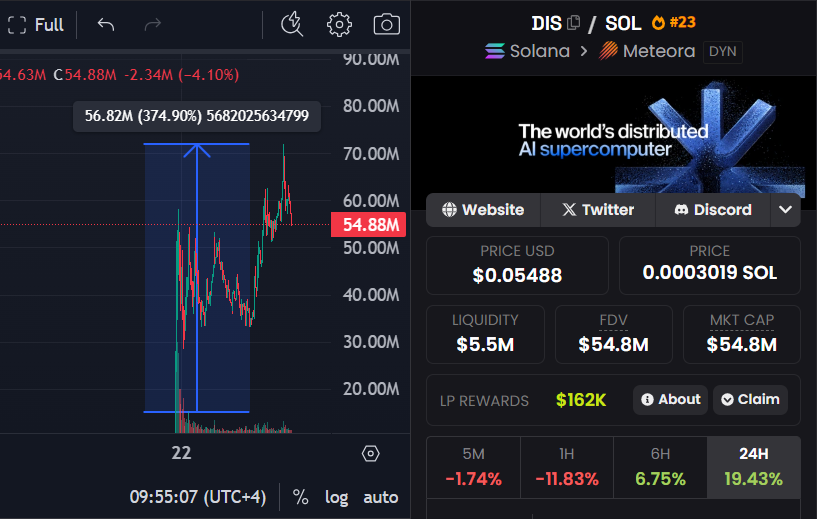
Task: Open the quick search lightning icon
Action: (292, 24)
